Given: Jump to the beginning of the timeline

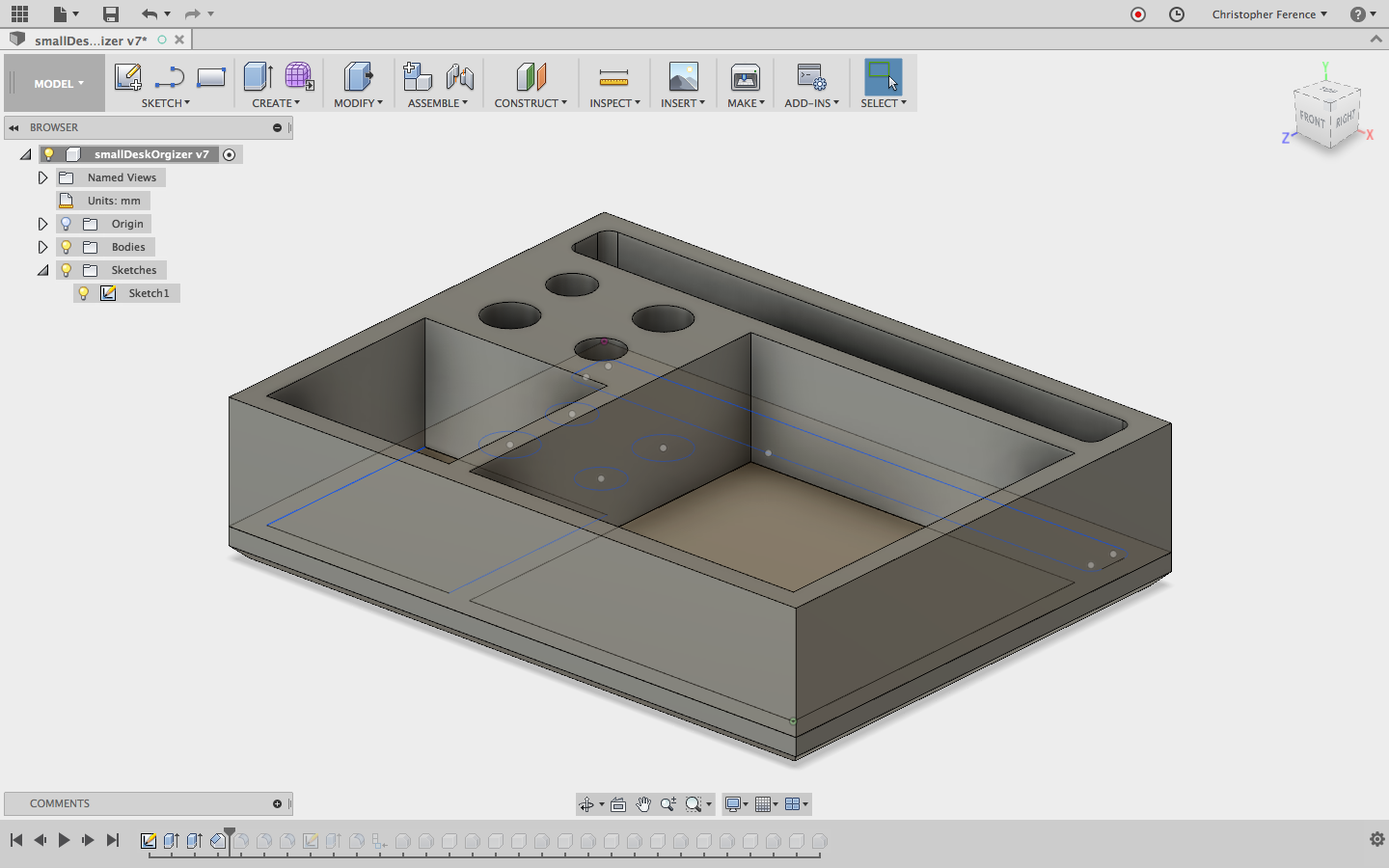Looking at the screenshot, I should point(16,840).
